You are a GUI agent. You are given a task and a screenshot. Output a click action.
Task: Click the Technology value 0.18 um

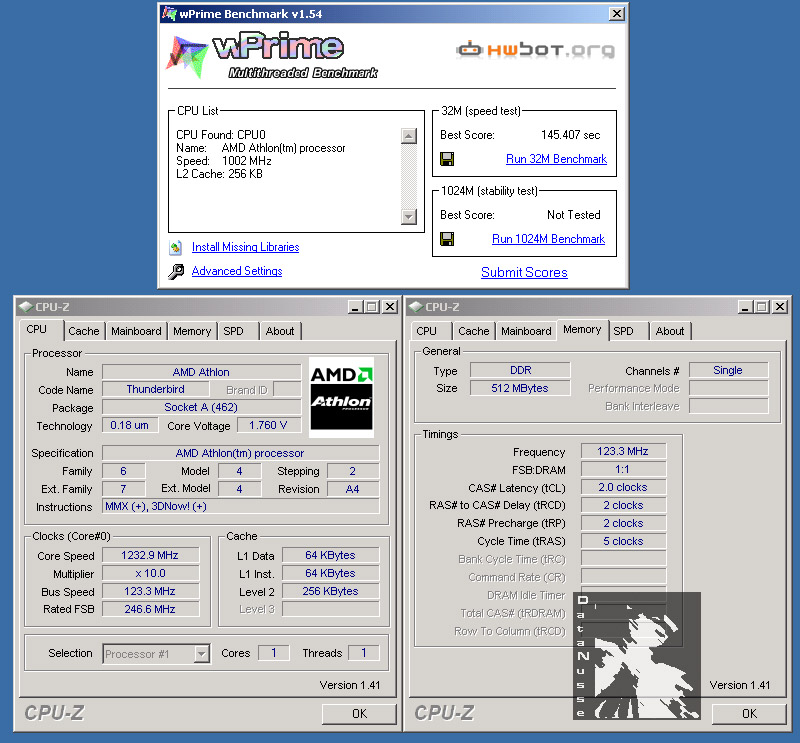point(130,425)
